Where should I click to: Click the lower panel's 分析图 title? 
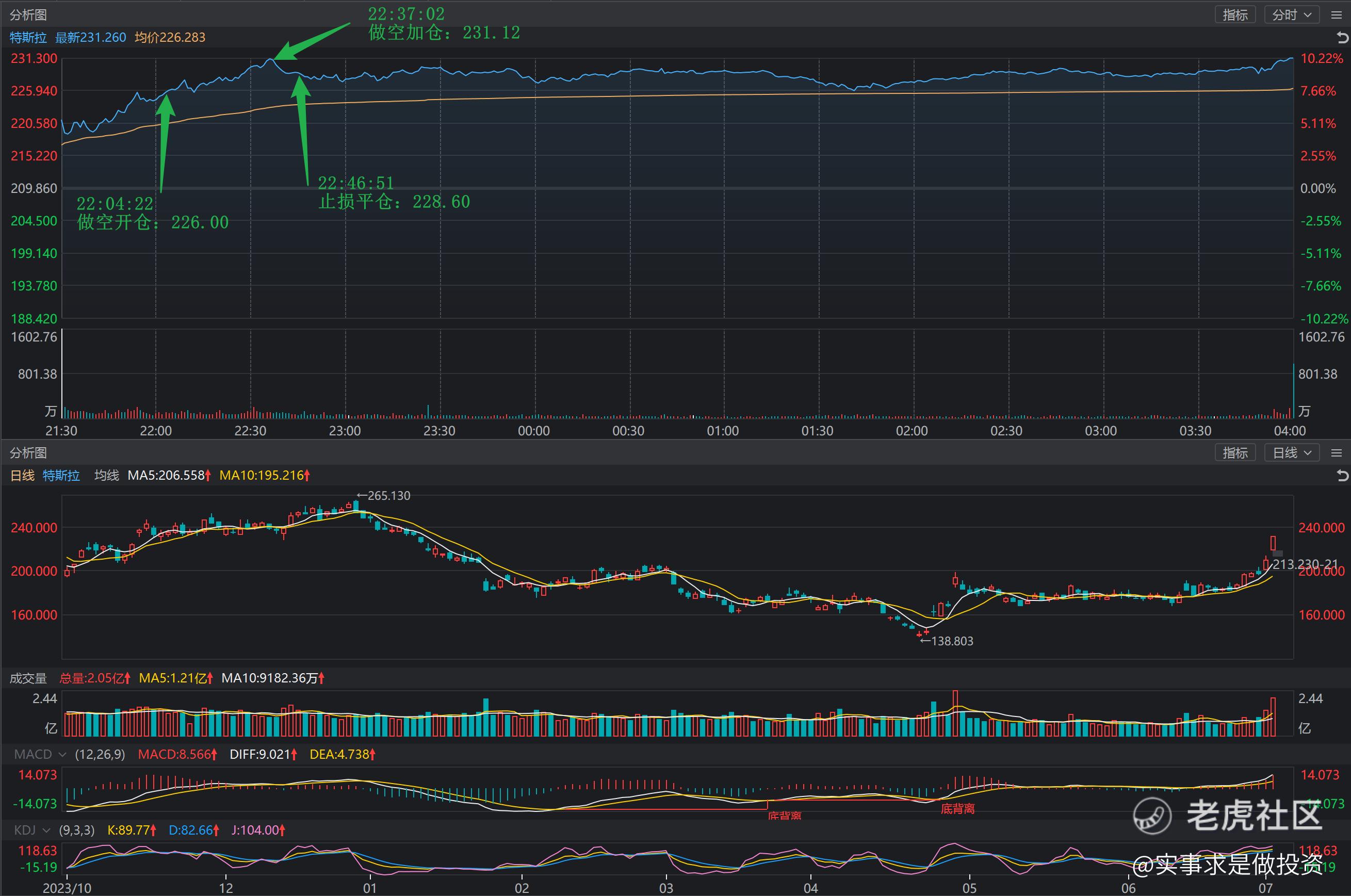pos(28,452)
